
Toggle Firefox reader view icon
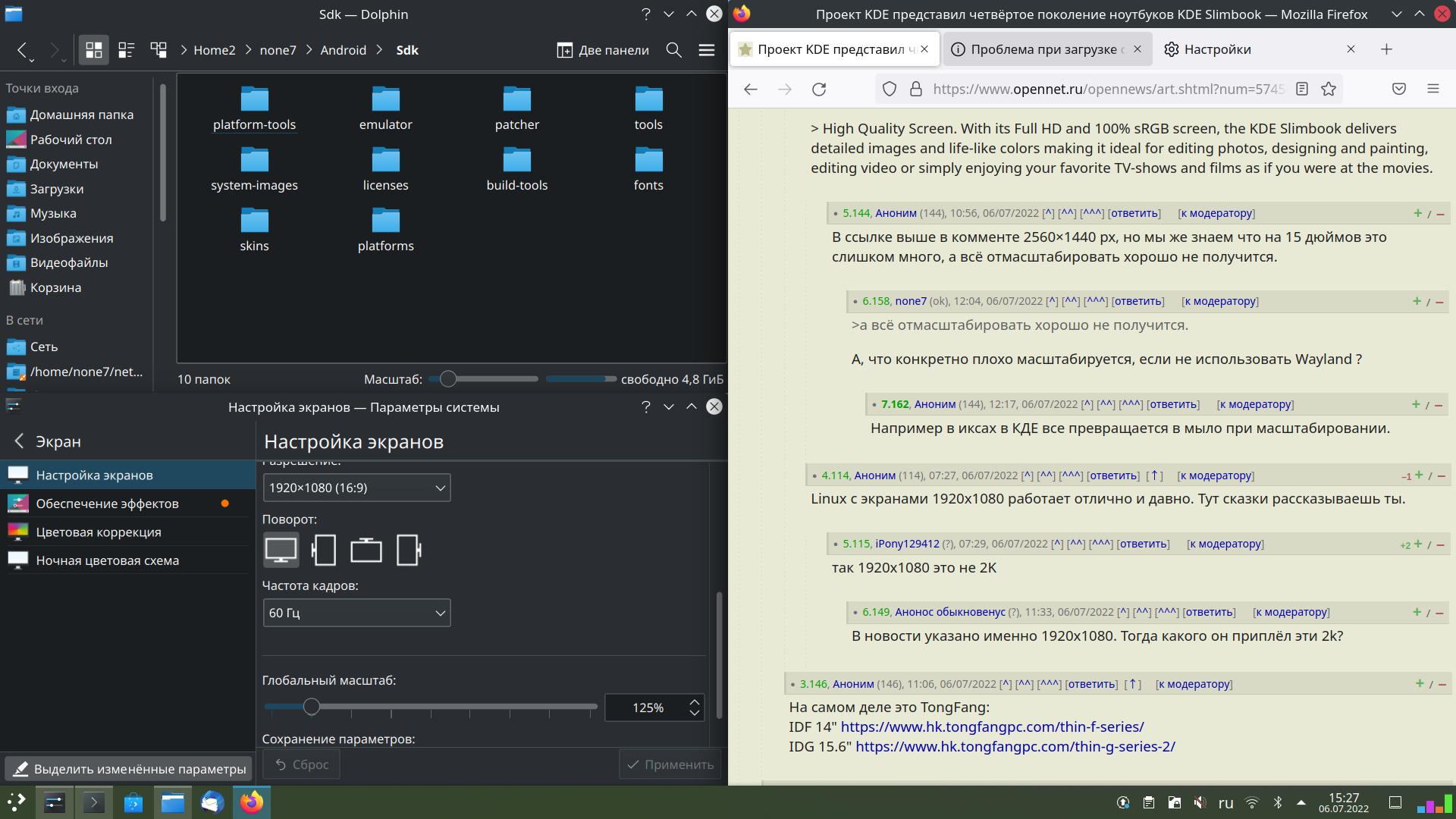click(x=1302, y=89)
